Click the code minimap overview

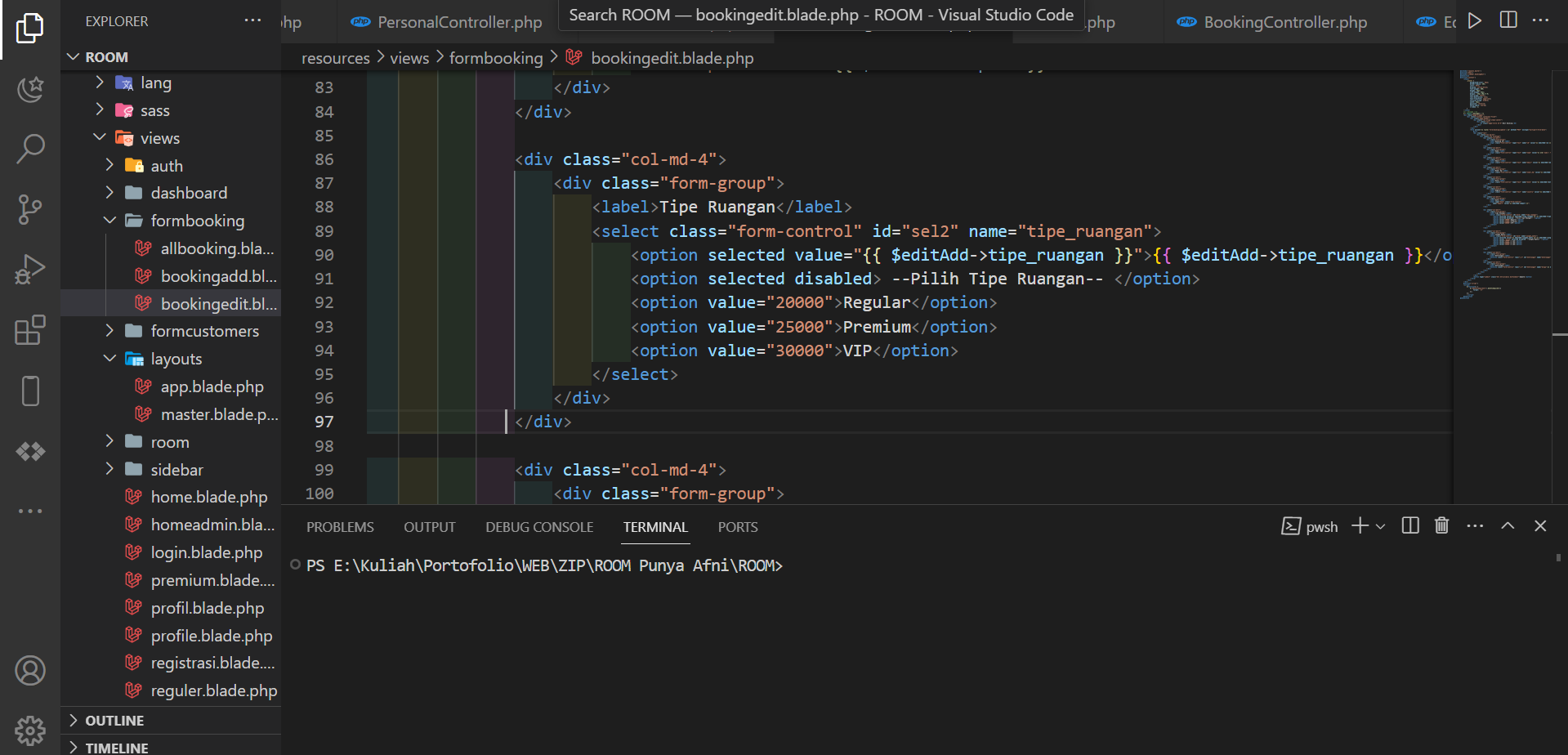pyautogui.click(x=1505, y=186)
